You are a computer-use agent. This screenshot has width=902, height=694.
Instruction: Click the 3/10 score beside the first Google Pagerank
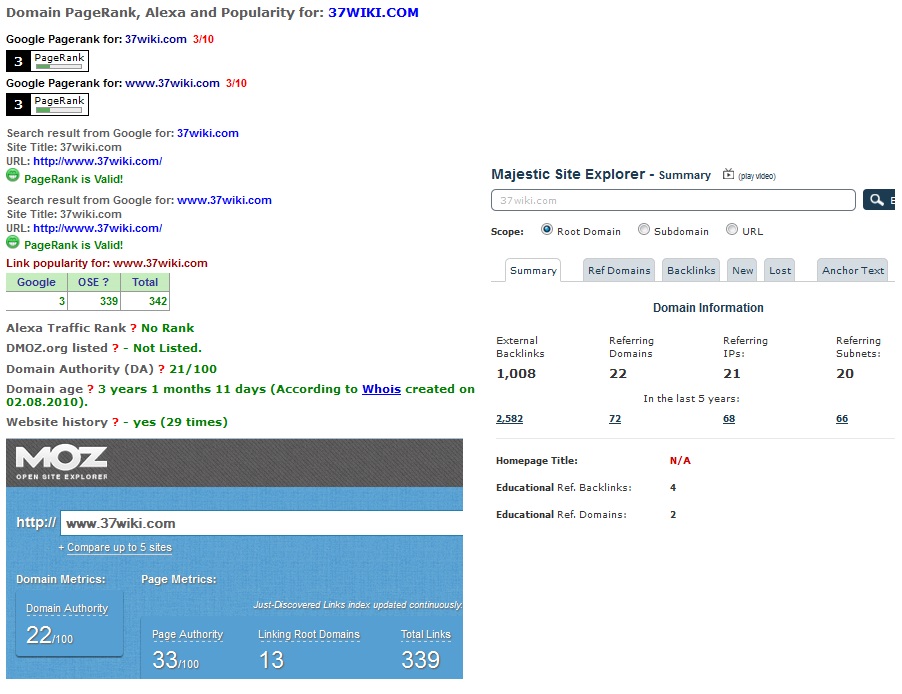(203, 39)
